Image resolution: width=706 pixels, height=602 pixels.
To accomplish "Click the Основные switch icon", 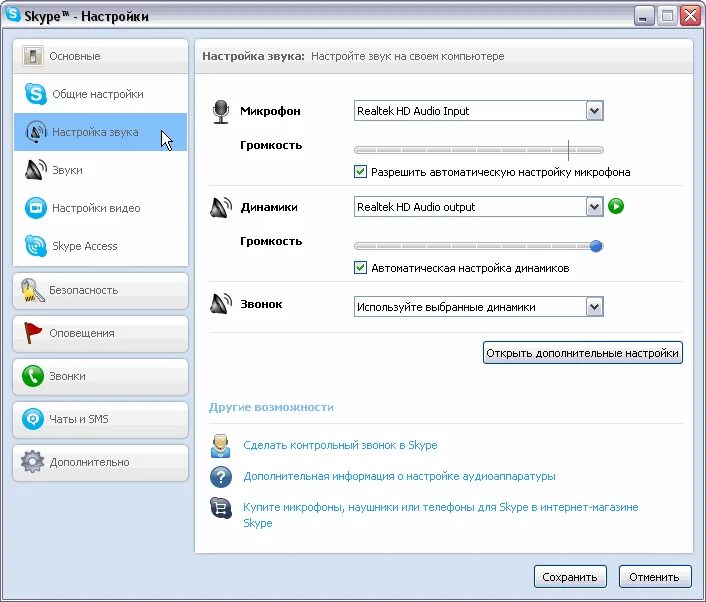I will [33, 56].
